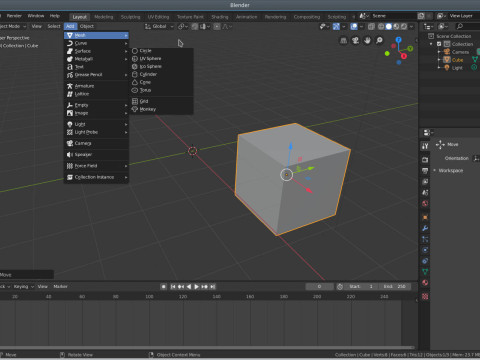Switch to rendered viewport shading
This screenshot has height=360, width=480.
(404, 26)
